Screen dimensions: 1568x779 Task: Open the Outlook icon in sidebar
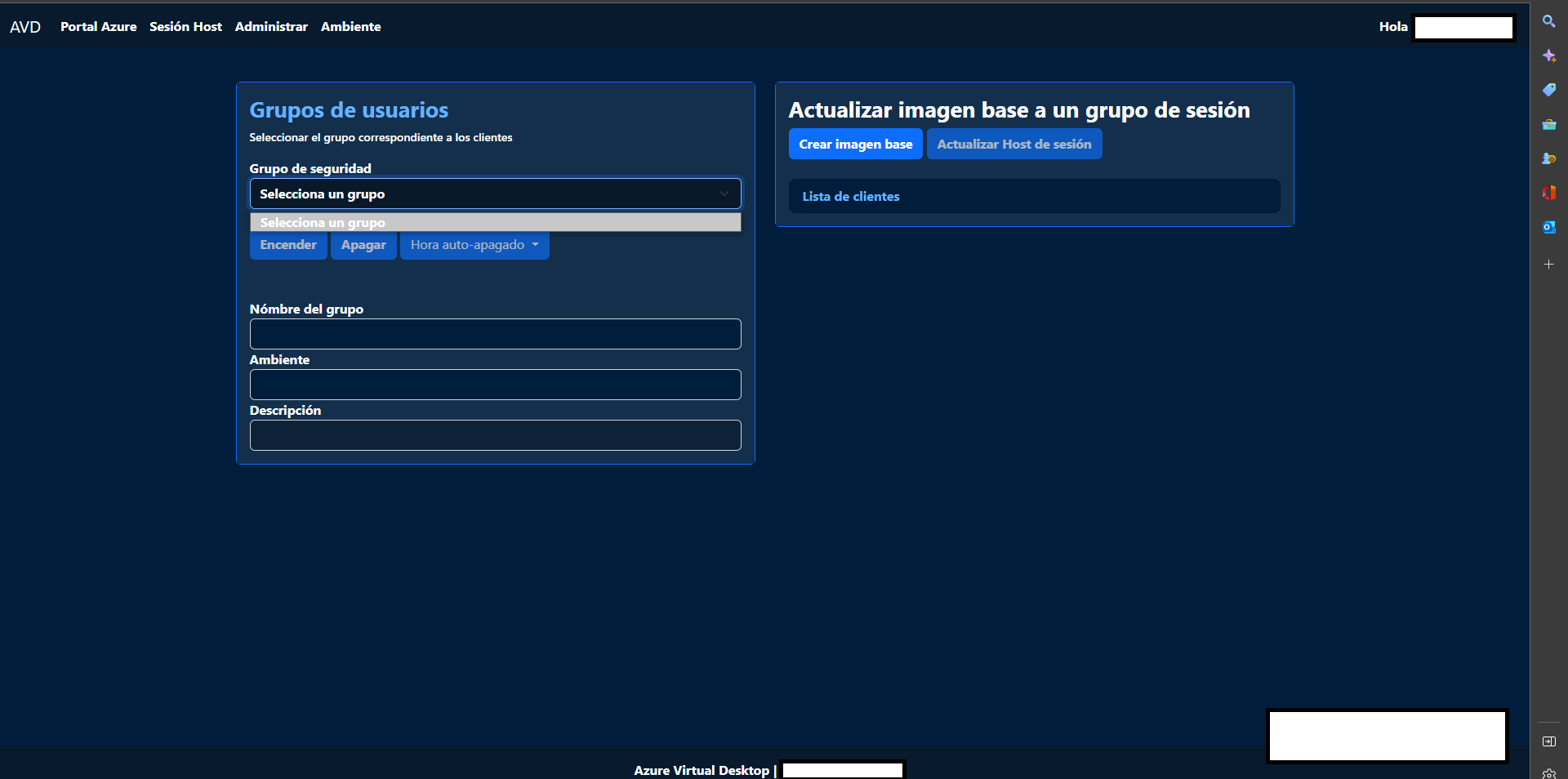pyautogui.click(x=1548, y=227)
